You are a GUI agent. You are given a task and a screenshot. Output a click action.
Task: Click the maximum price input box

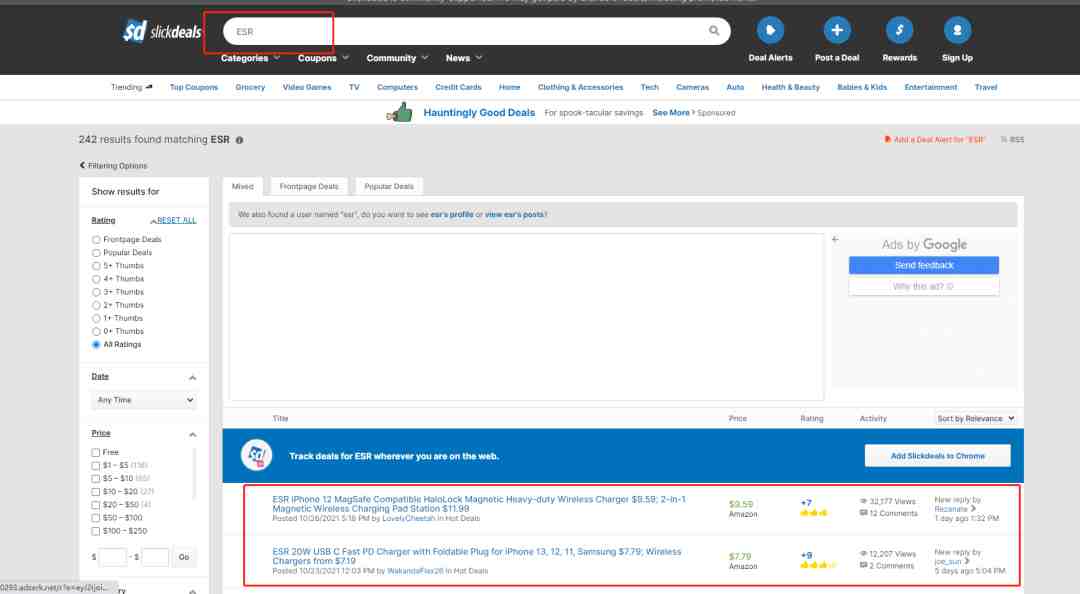(x=155, y=557)
